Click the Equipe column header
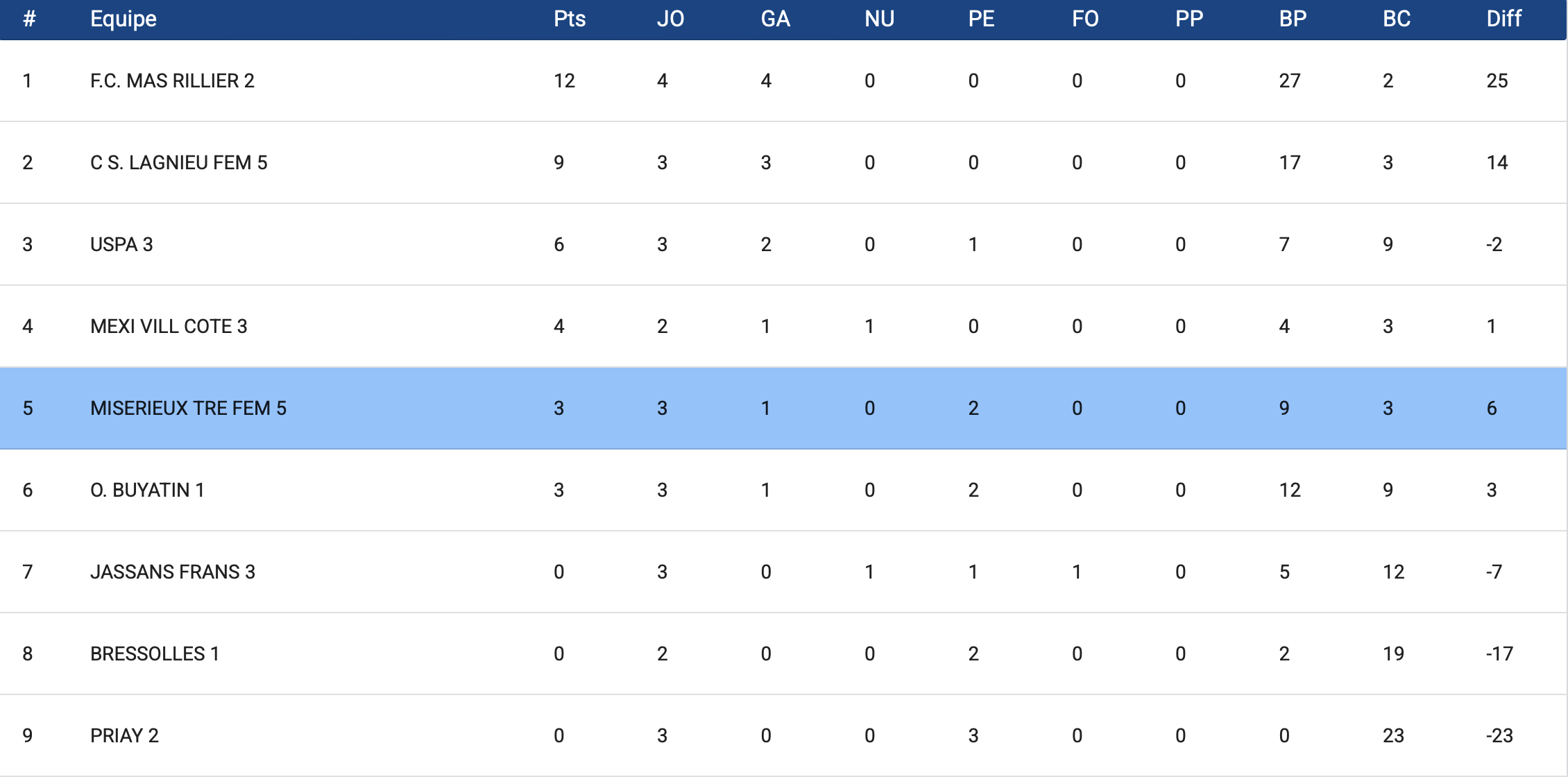 123,19
